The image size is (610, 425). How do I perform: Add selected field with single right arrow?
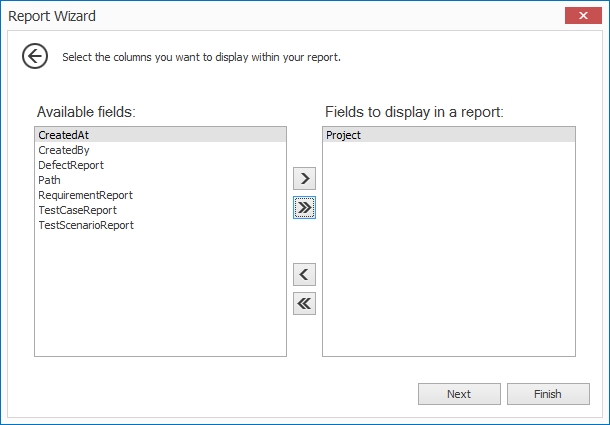(x=305, y=179)
